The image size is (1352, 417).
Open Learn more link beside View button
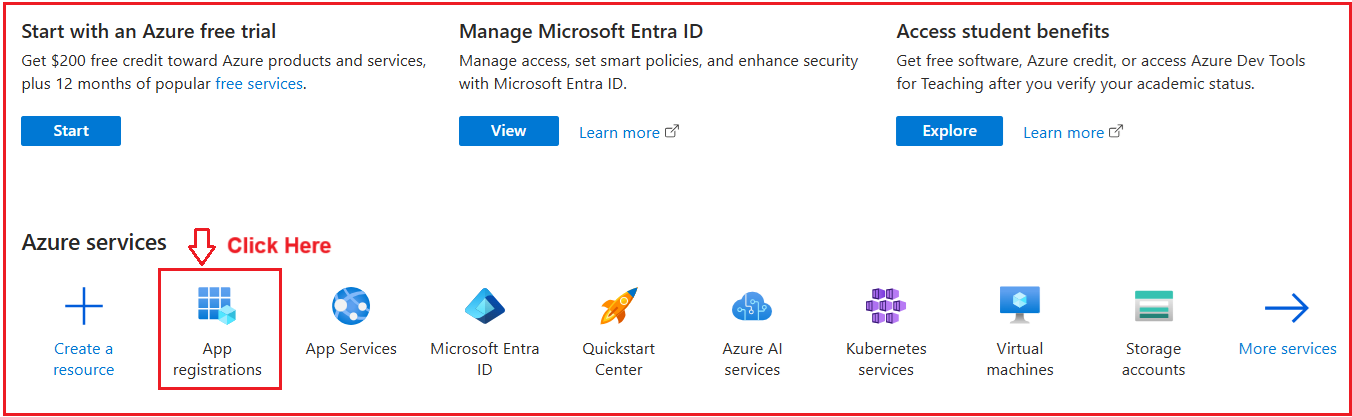[629, 132]
